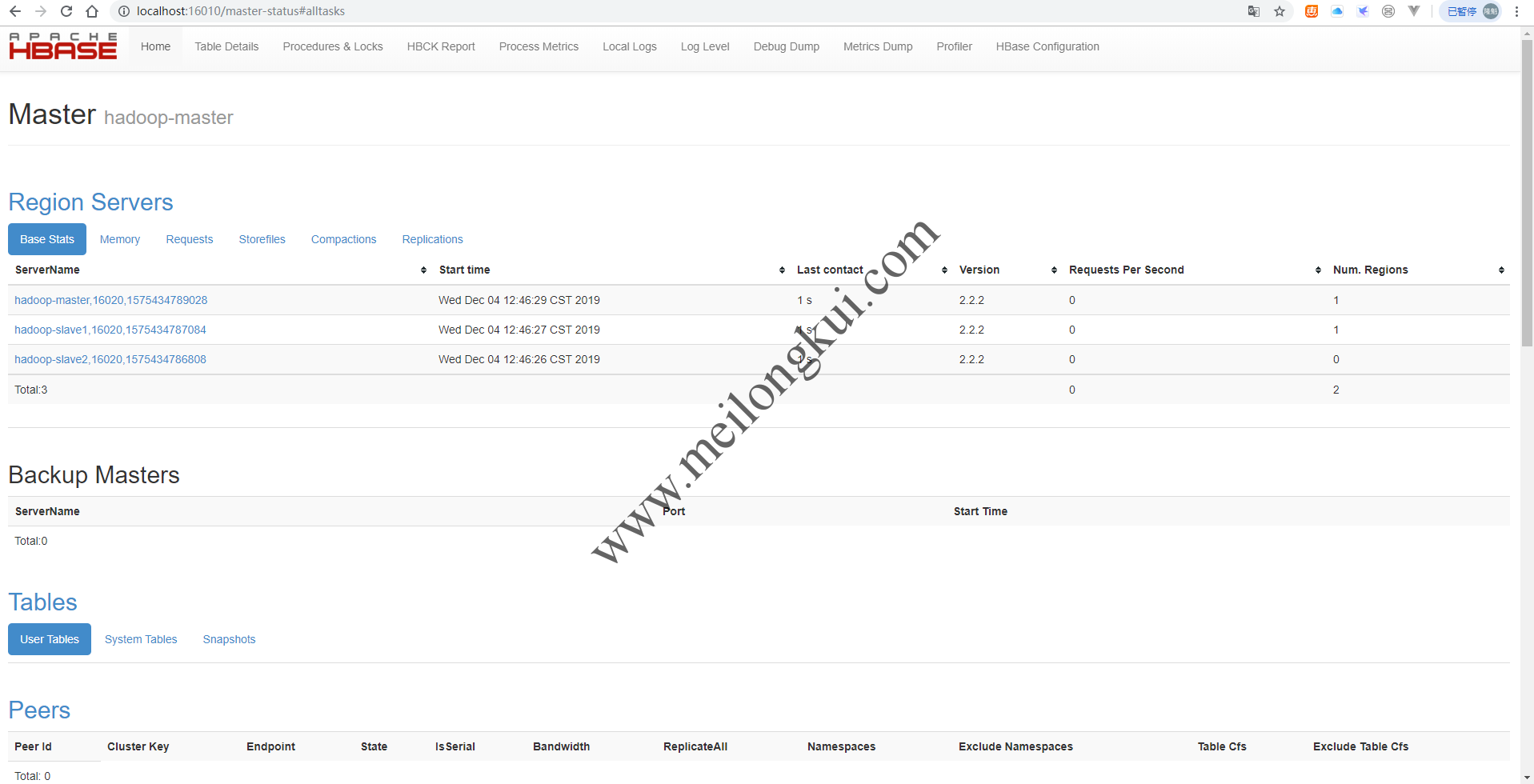Click the 'hadoop-master' title subtext

coord(169,118)
